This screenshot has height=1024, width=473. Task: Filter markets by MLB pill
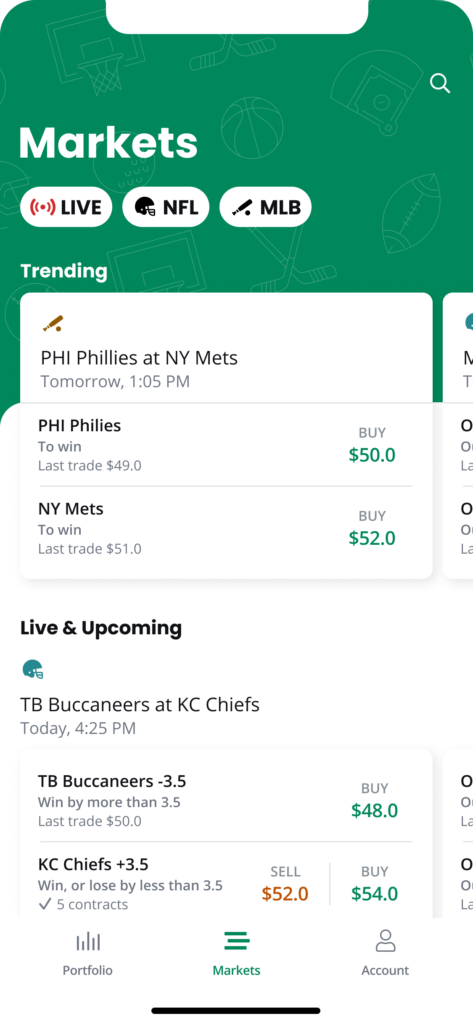click(265, 208)
